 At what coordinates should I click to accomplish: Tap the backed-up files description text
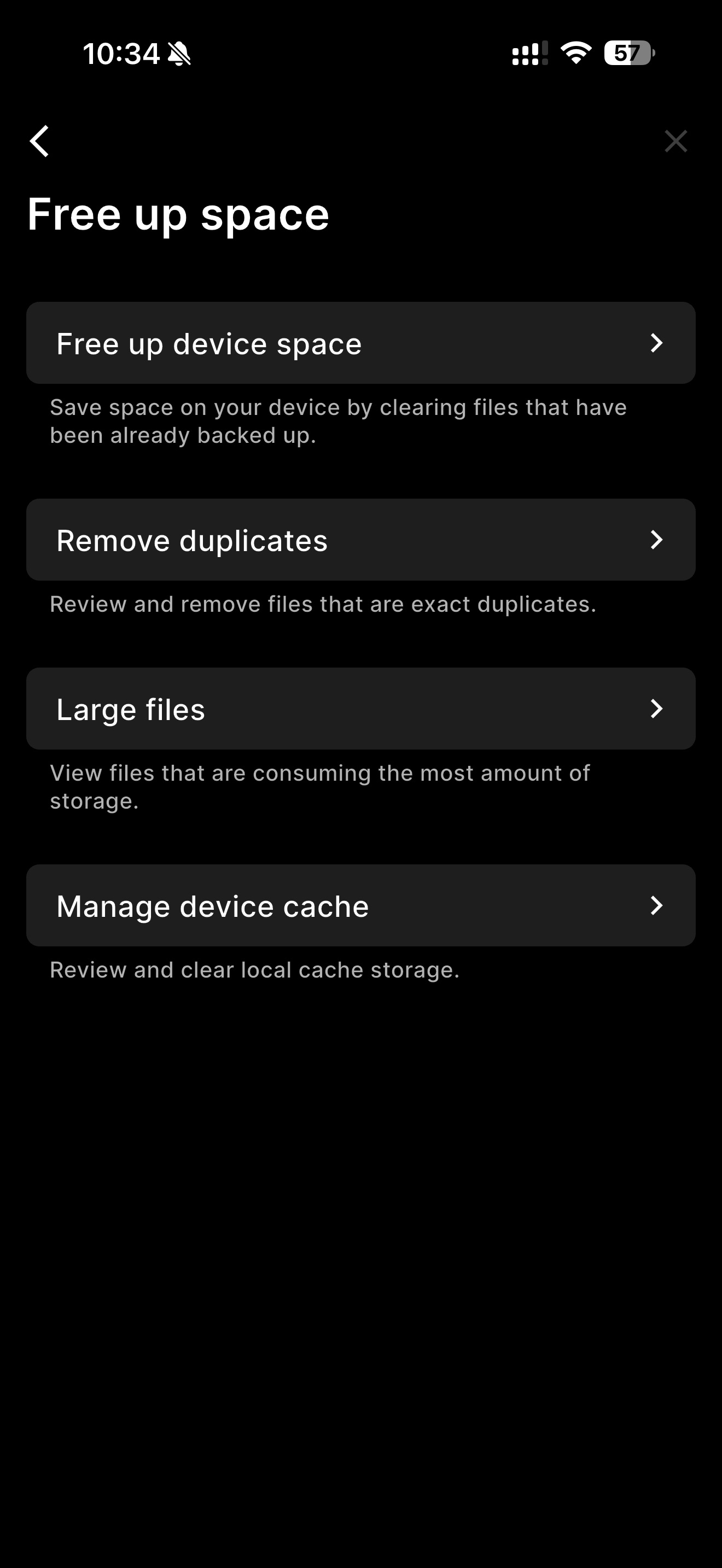click(338, 421)
